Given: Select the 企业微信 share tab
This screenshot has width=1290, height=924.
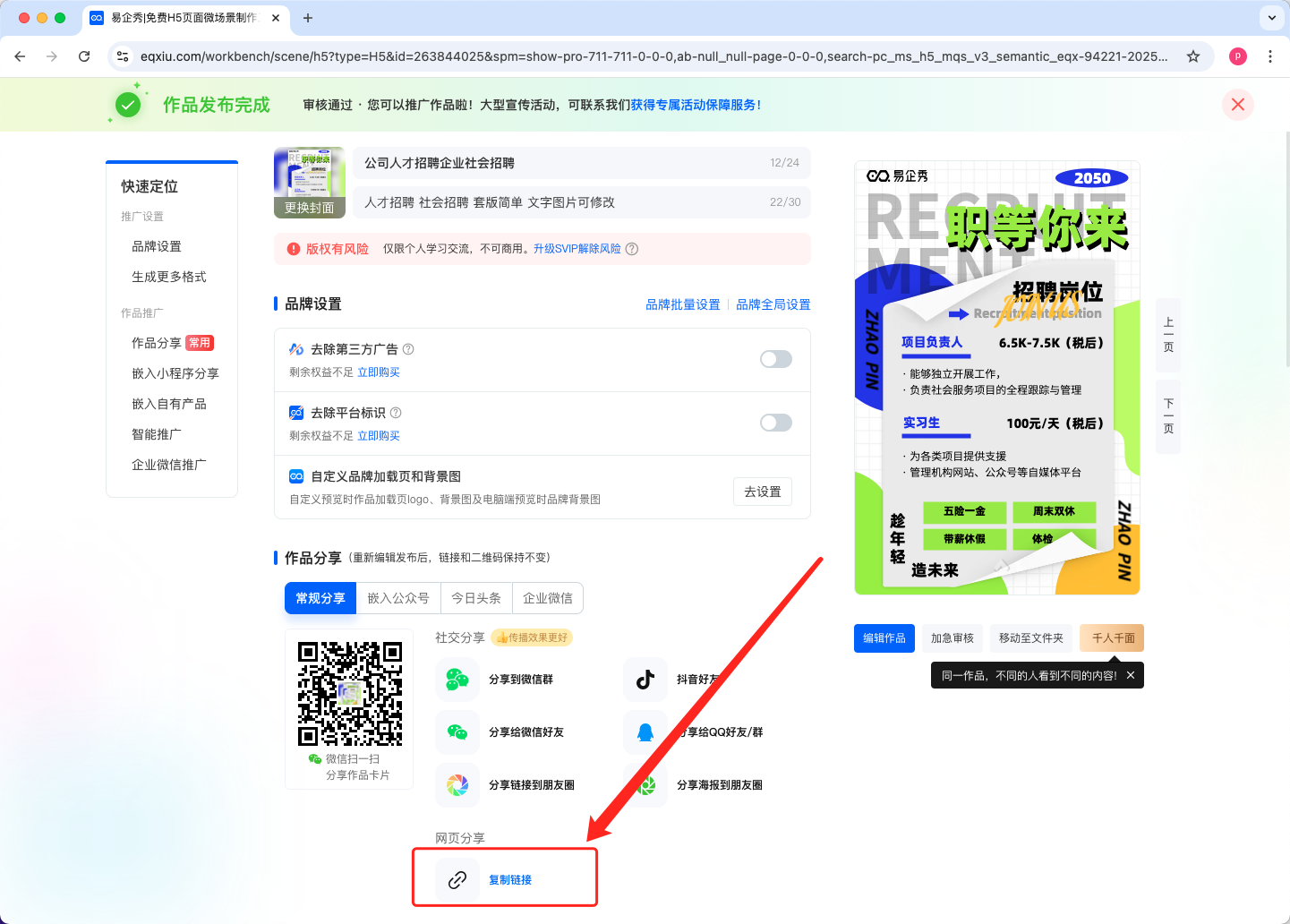Looking at the screenshot, I should tap(547, 598).
